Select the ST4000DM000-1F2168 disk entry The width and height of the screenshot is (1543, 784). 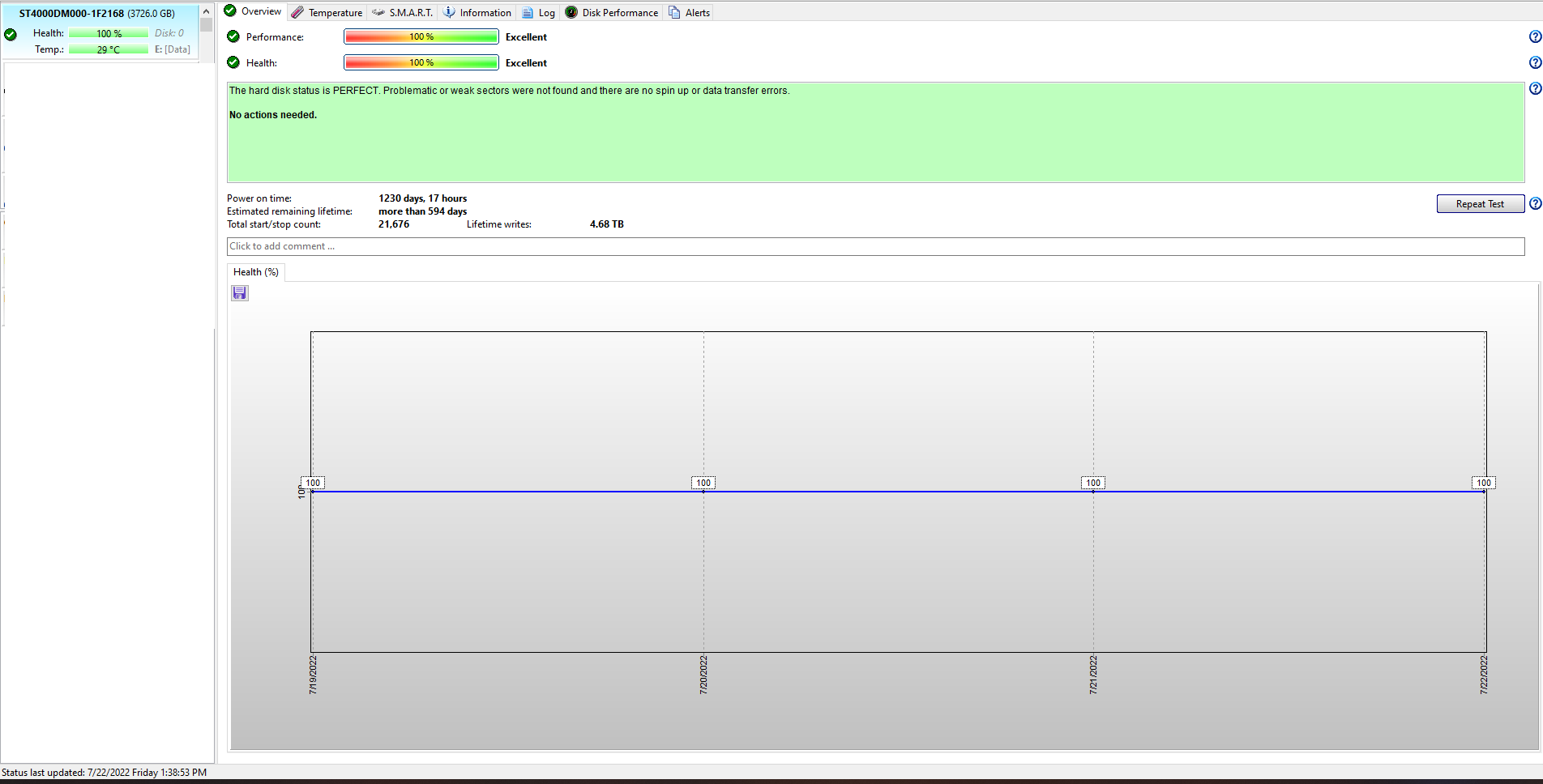[x=97, y=14]
